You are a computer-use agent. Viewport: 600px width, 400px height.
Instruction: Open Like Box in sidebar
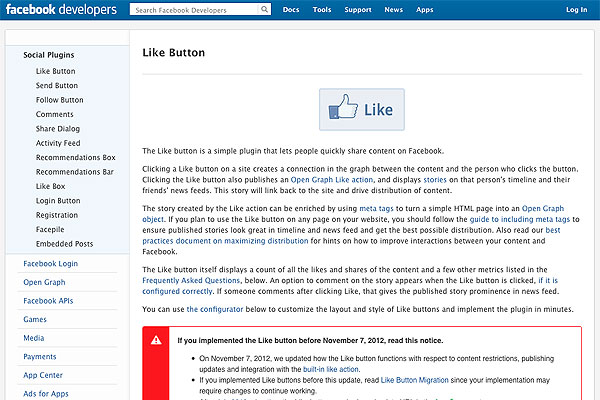(x=51, y=186)
